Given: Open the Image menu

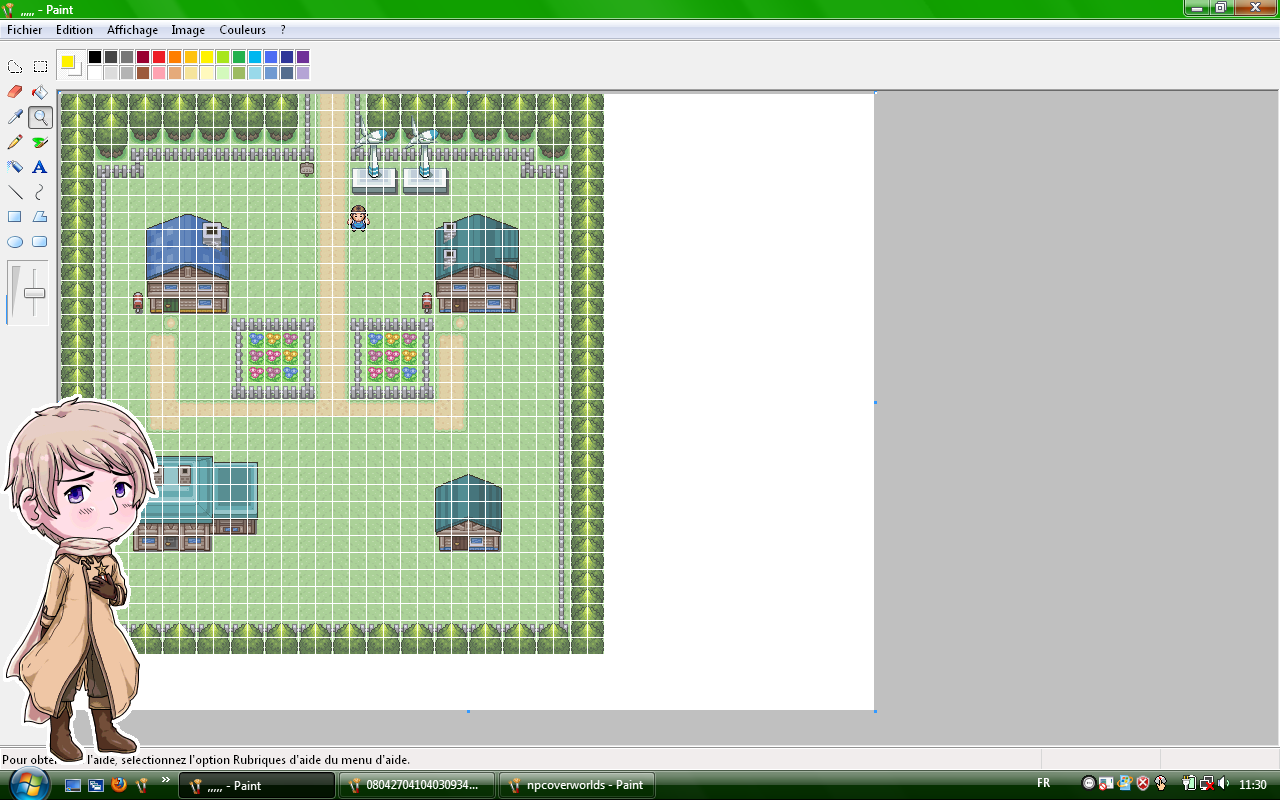Looking at the screenshot, I should (x=188, y=30).
